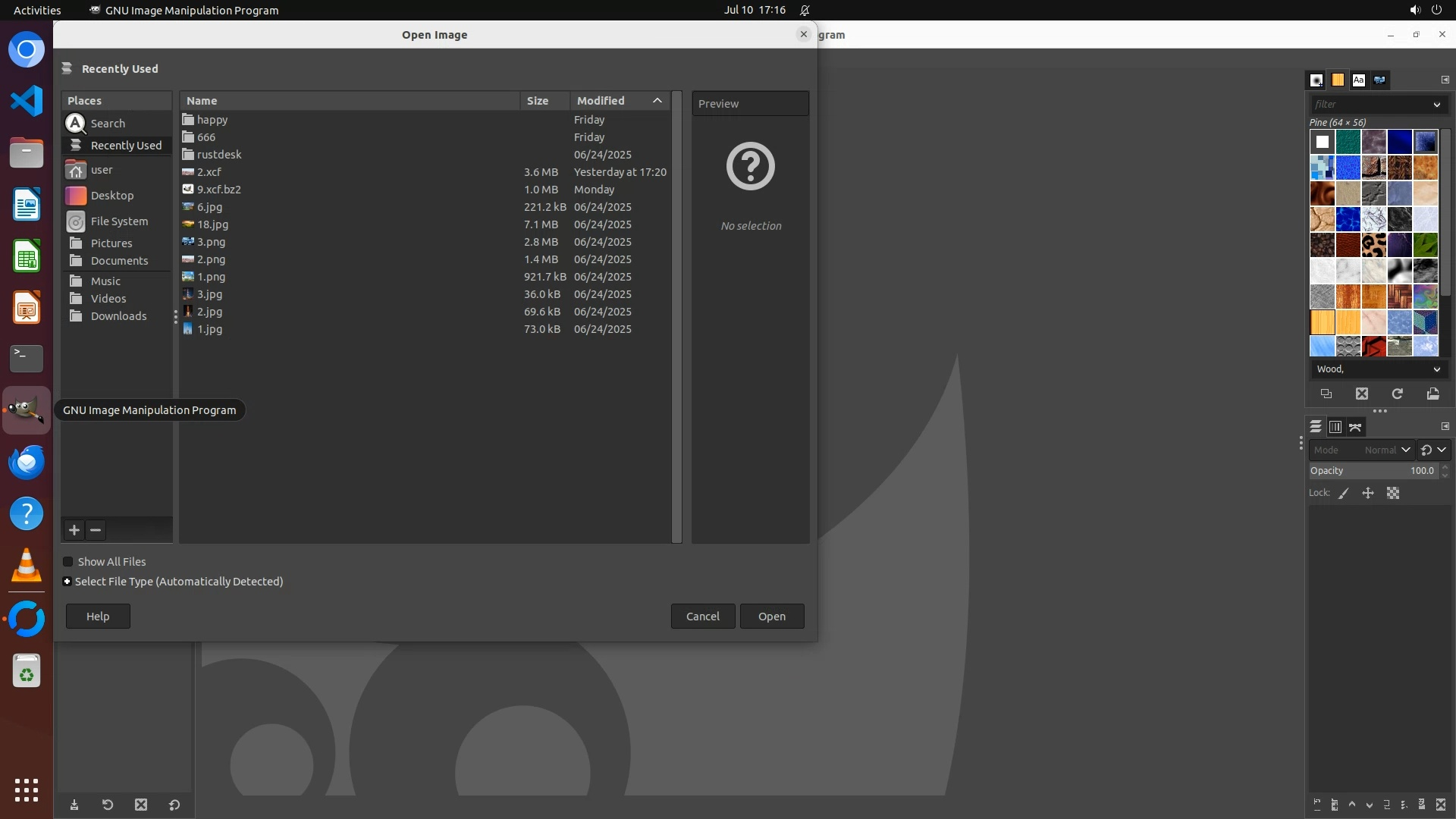The image size is (1456, 819).
Task: Toggle the lock alpha channel icon
Action: [1393, 493]
